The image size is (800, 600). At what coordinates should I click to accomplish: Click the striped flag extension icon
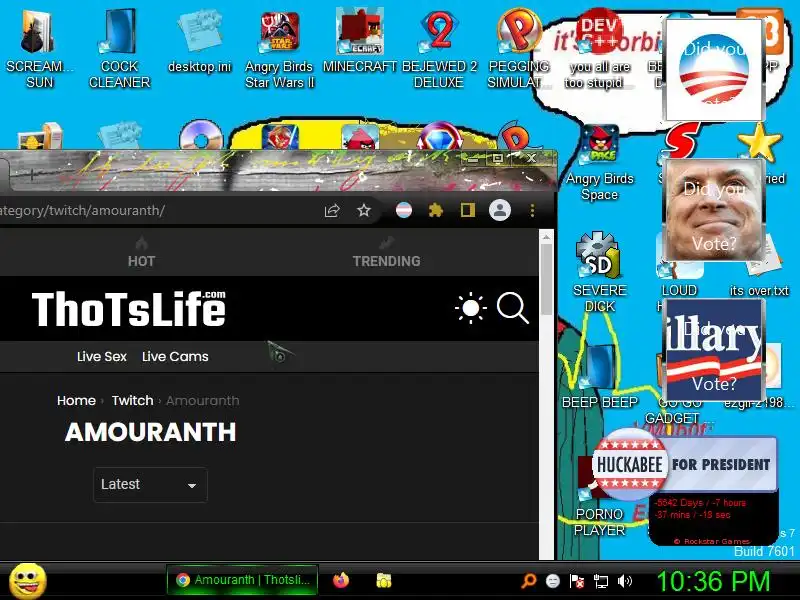404,210
